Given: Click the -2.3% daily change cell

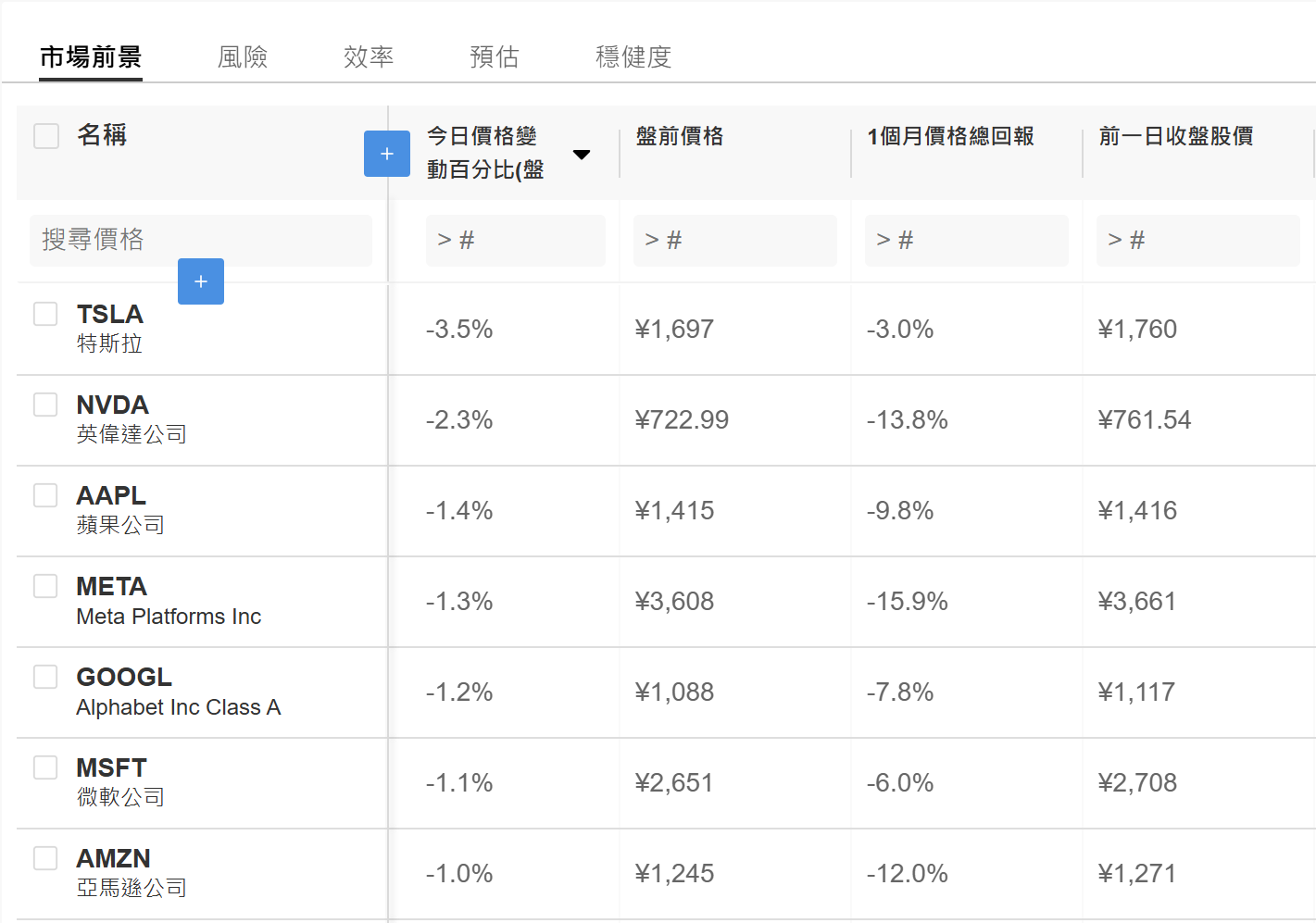Looking at the screenshot, I should pyautogui.click(x=459, y=419).
